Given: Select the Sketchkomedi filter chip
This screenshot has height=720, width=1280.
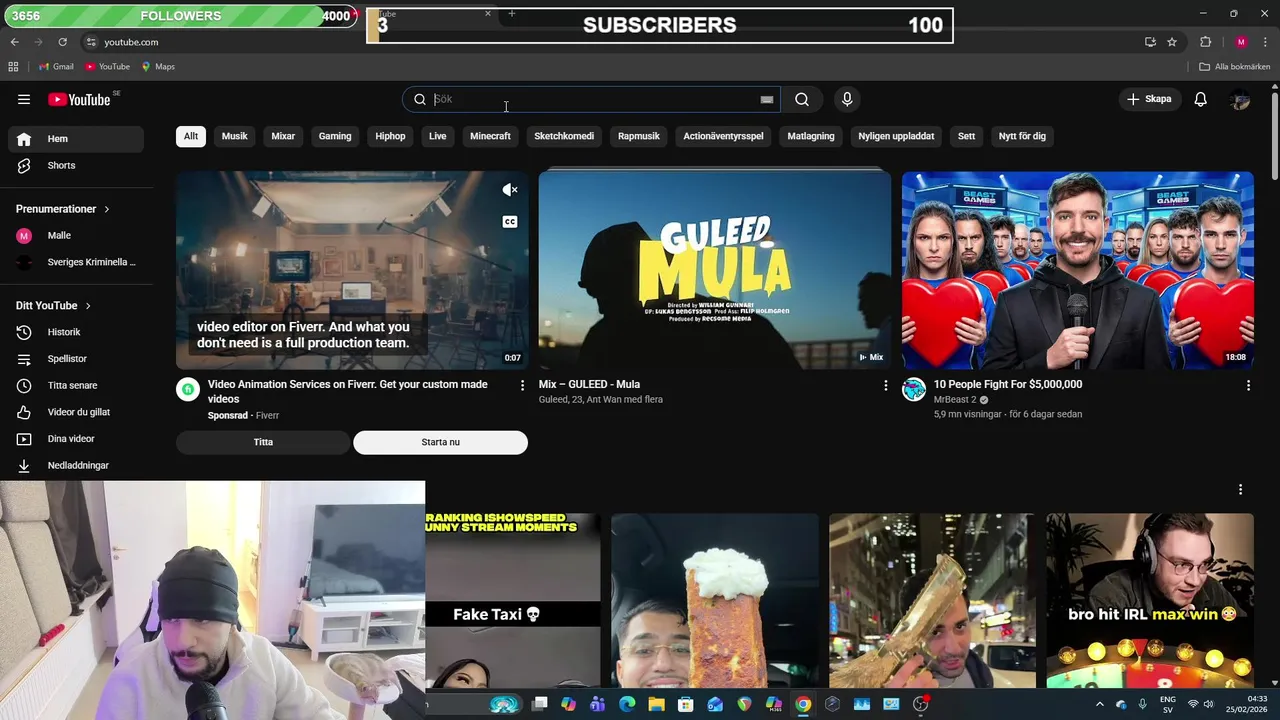Looking at the screenshot, I should pos(564,136).
